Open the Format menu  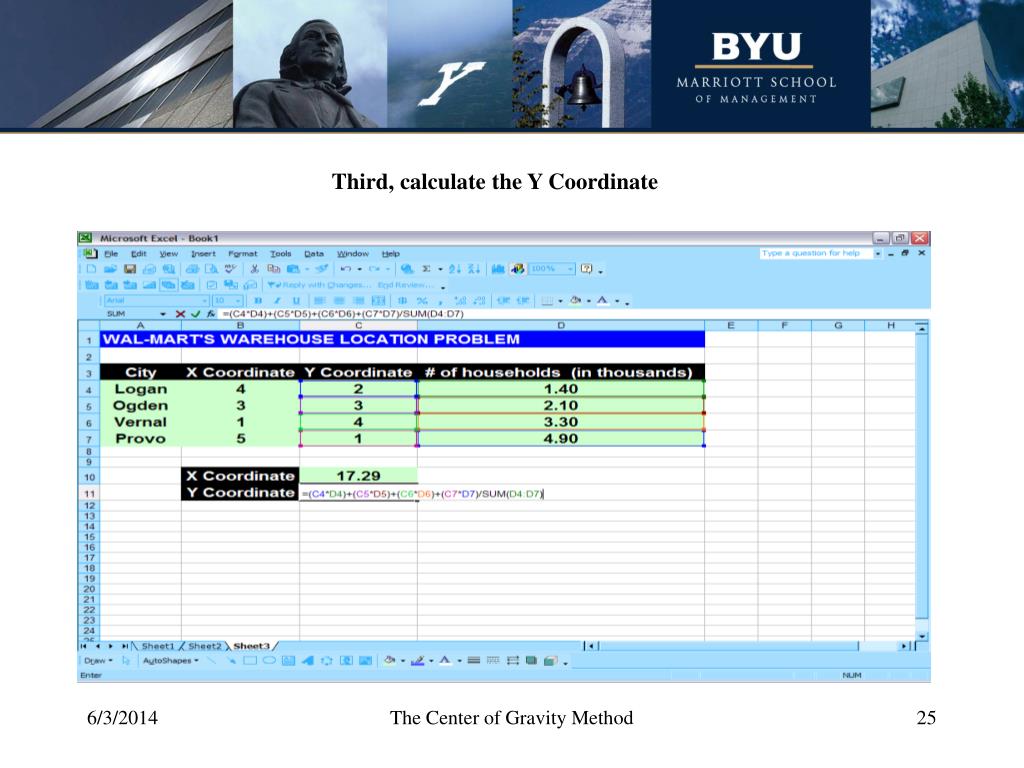click(242, 254)
